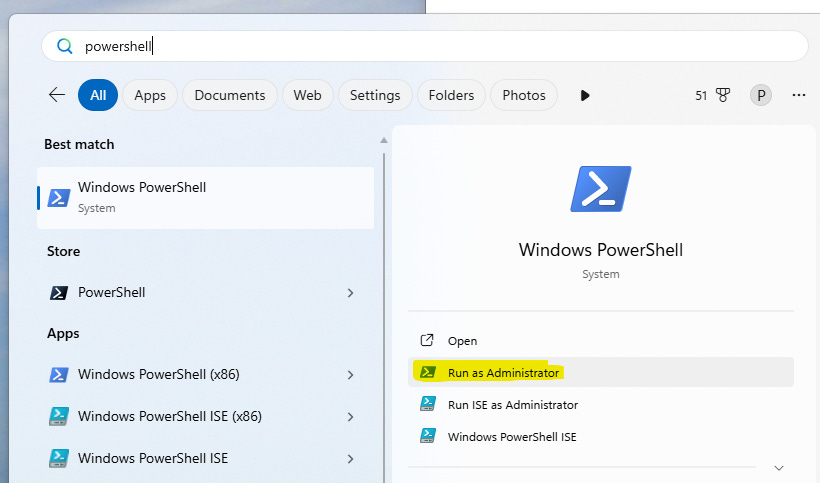The width and height of the screenshot is (820, 483).
Task: Go back with the left arrow
Action: tap(56, 95)
